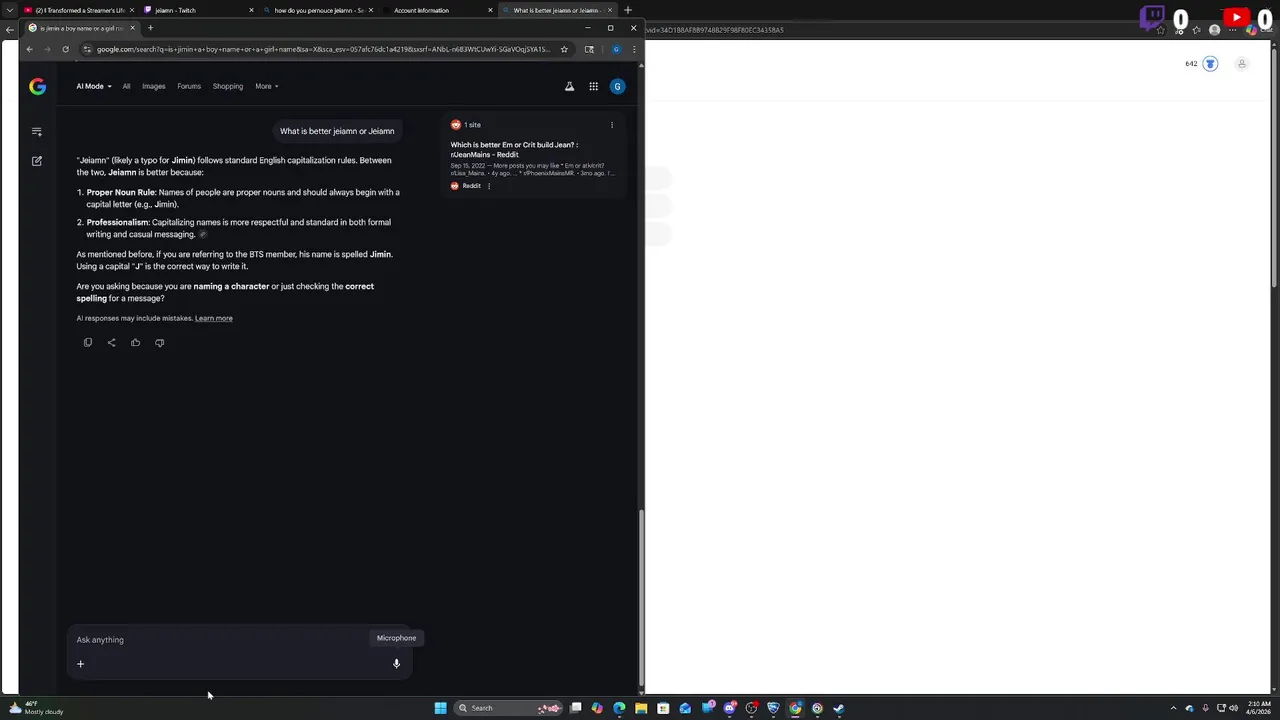This screenshot has width=1280, height=720.
Task: Open the Learn more link
Action: click(x=214, y=318)
